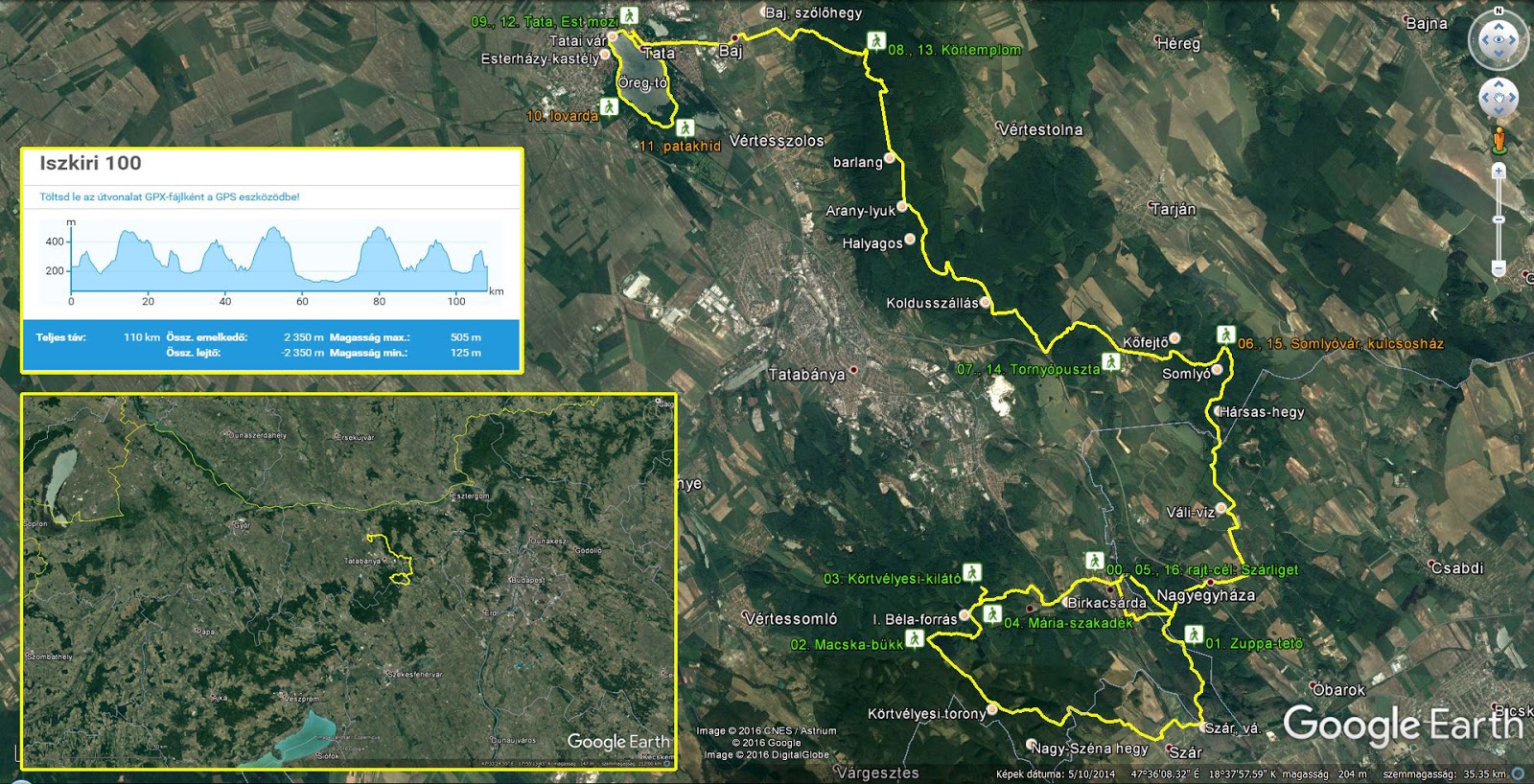
Task: Click the 'Baj, szőlőhegy' label
Action: pyautogui.click(x=814, y=13)
